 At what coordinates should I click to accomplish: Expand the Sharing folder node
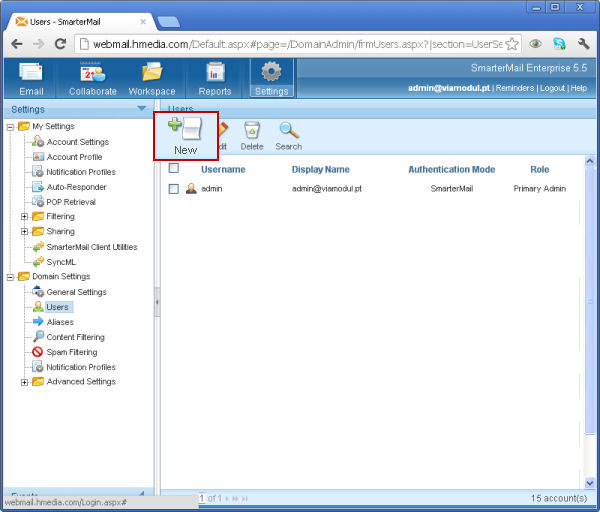tap(24, 232)
